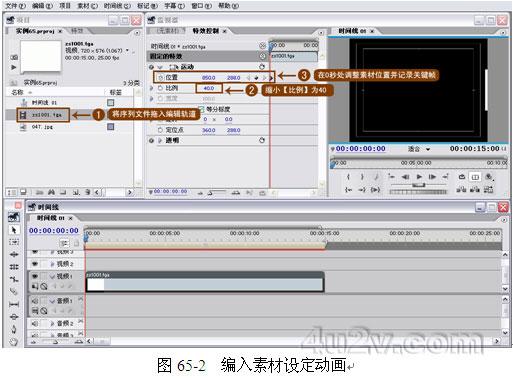513x379 pixels.
Task: Expand Video 2 track
Action: [x=52, y=264]
